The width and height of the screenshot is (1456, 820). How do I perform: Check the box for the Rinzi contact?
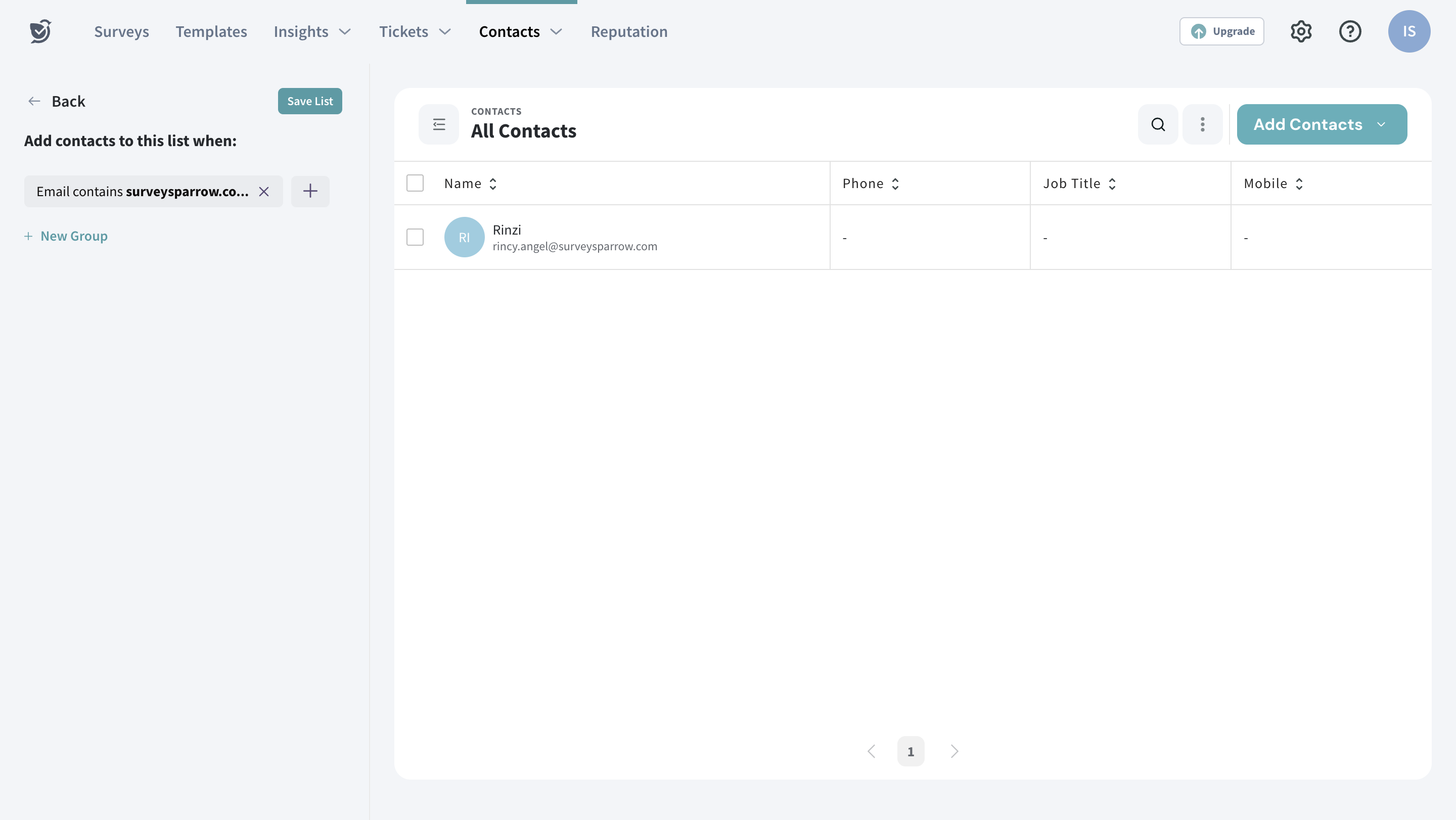(x=415, y=237)
